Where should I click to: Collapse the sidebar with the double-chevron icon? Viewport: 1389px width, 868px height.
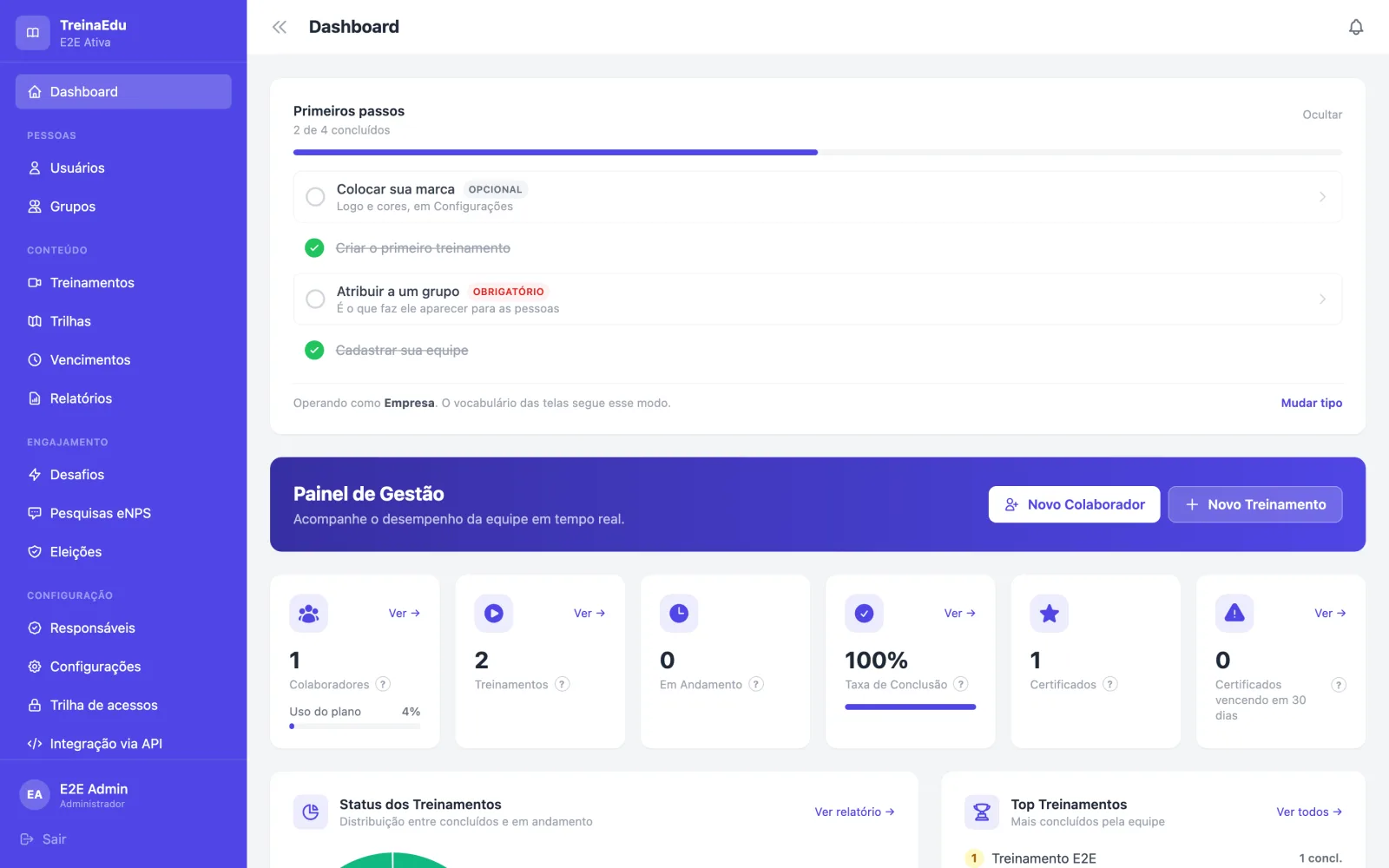(280, 27)
